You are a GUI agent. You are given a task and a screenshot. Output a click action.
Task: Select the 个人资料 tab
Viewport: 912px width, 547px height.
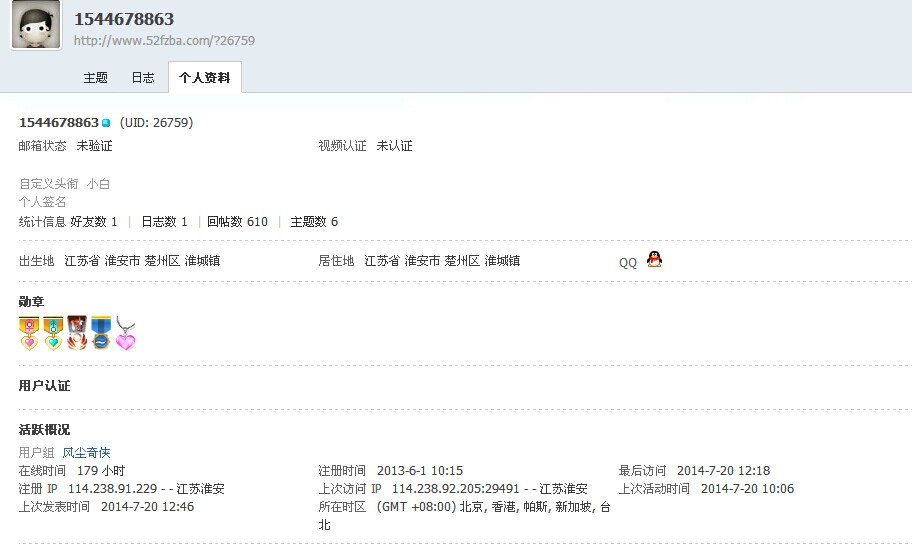(205, 77)
